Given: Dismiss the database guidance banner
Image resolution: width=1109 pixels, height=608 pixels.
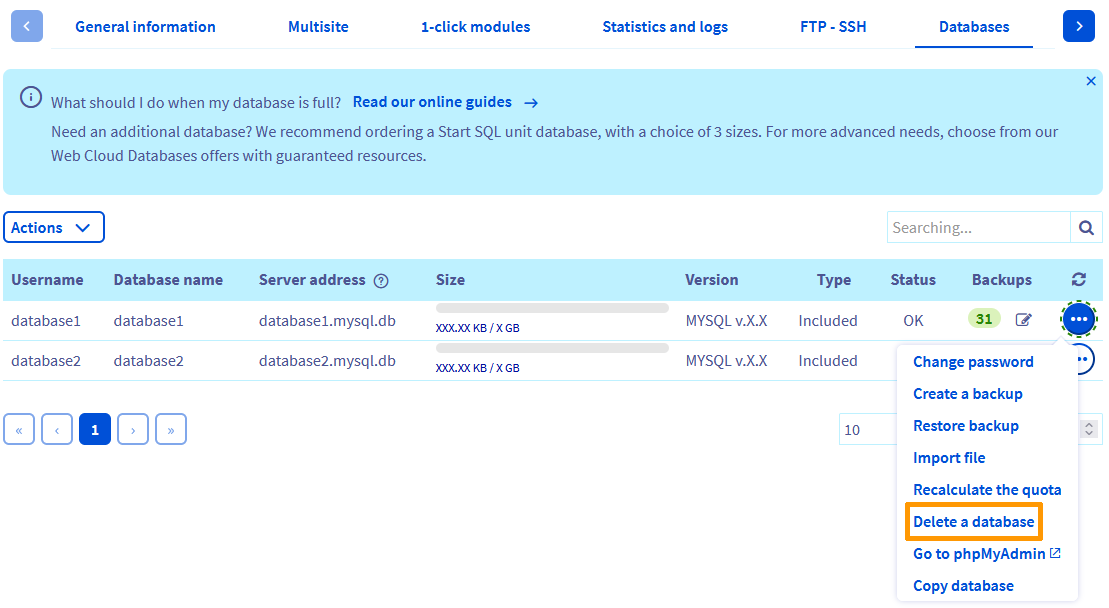Looking at the screenshot, I should tap(1091, 81).
